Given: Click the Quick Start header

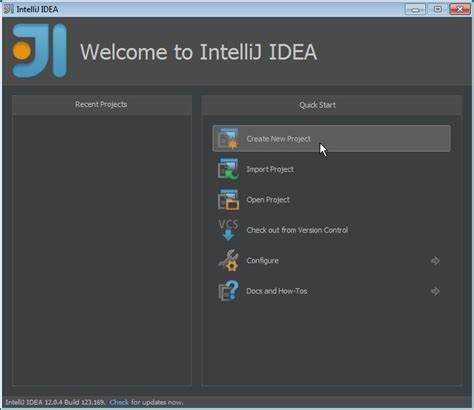Looking at the screenshot, I should click(317, 105).
